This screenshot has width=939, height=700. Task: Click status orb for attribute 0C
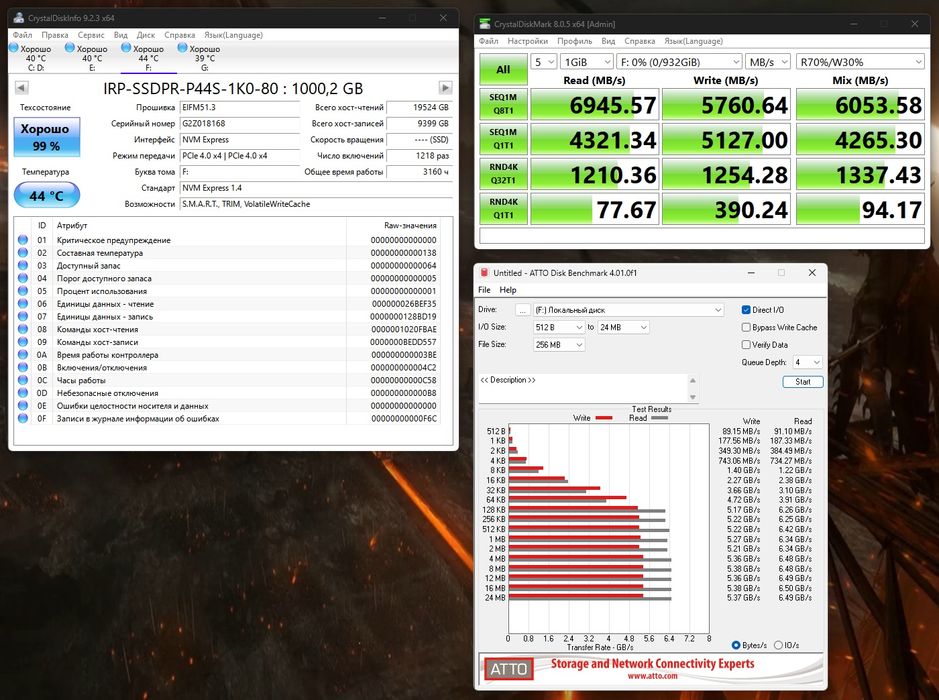coord(23,380)
